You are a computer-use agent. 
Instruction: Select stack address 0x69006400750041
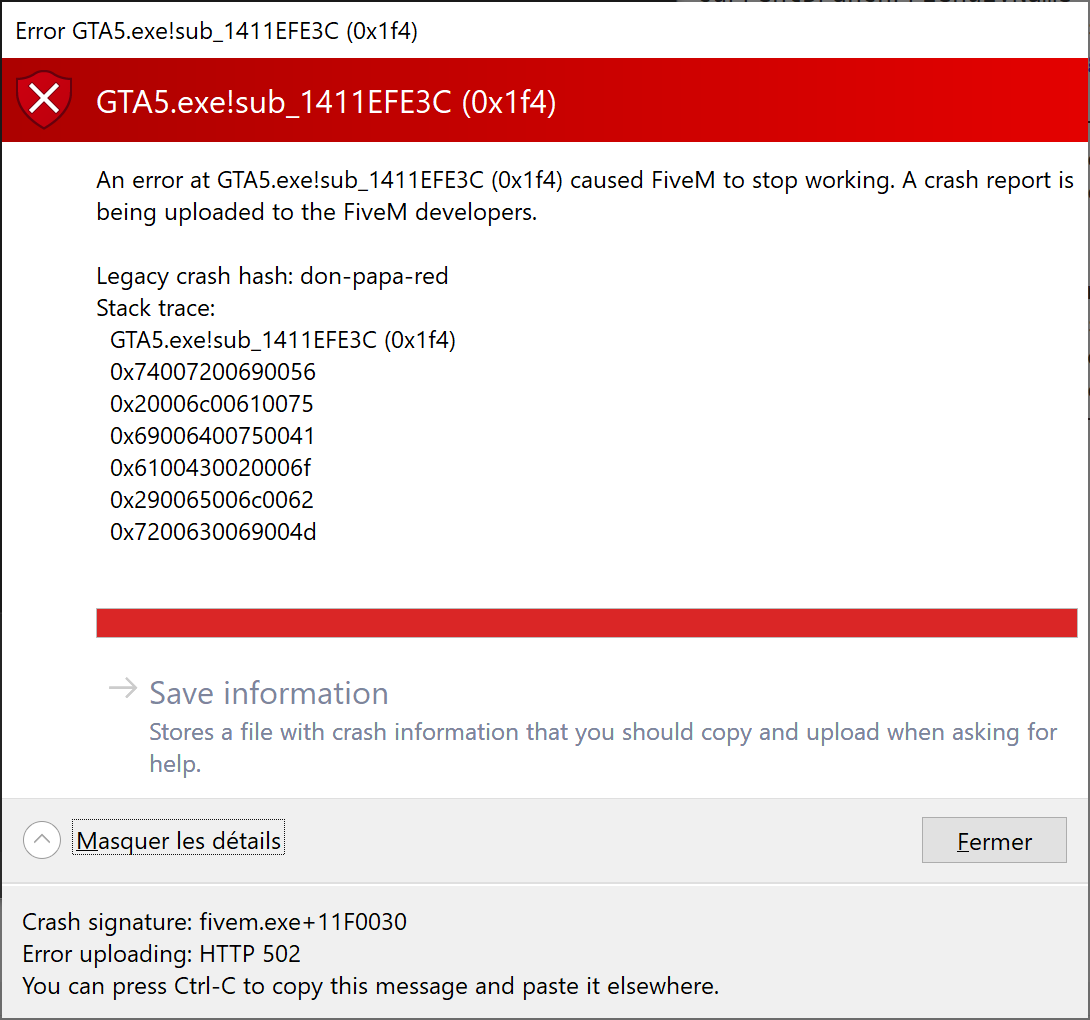pyautogui.click(x=212, y=436)
